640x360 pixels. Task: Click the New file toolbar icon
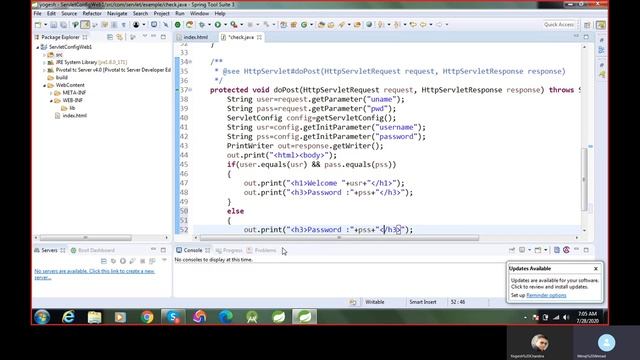(38, 25)
